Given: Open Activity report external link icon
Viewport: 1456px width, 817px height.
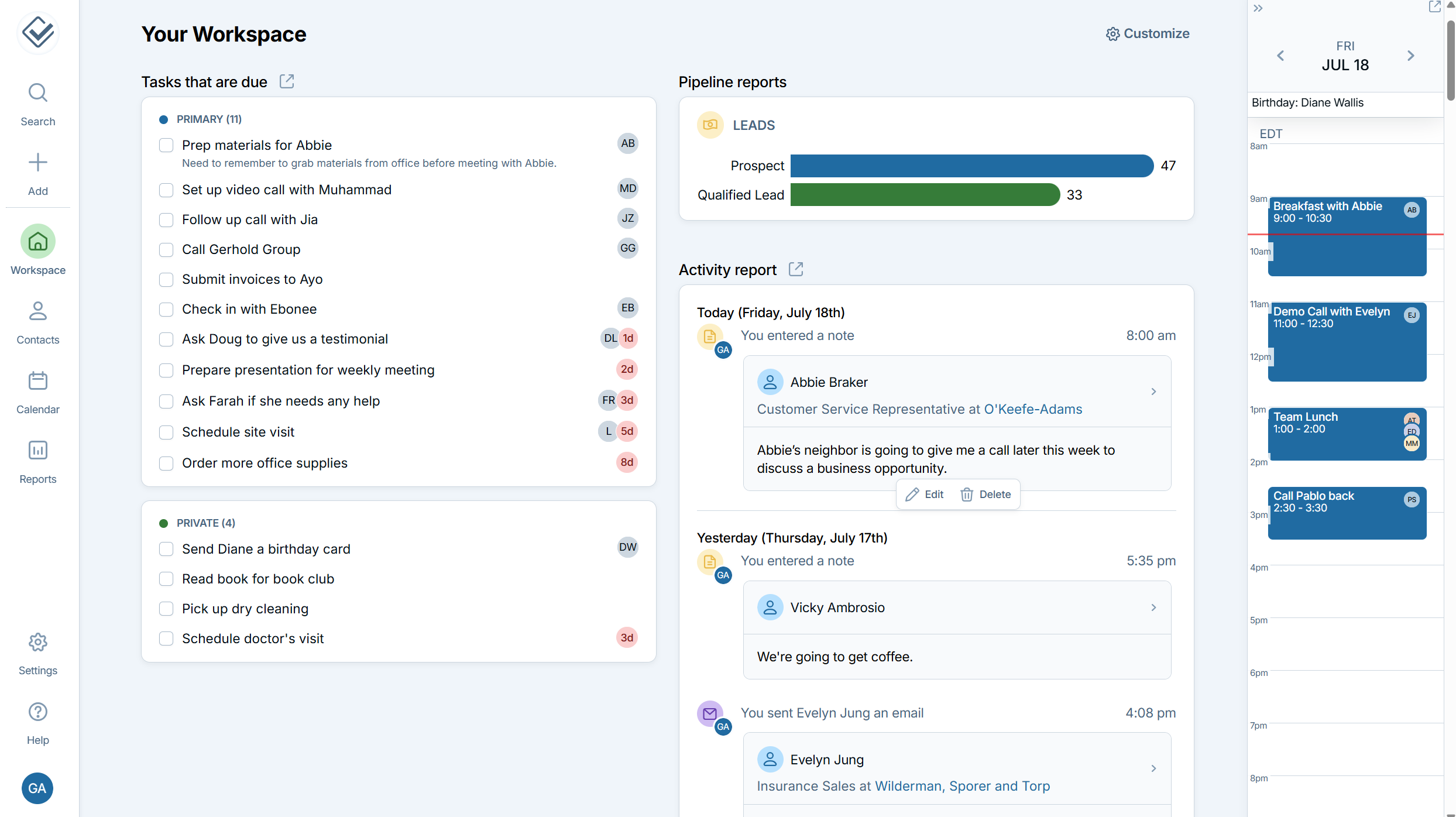Looking at the screenshot, I should [795, 269].
